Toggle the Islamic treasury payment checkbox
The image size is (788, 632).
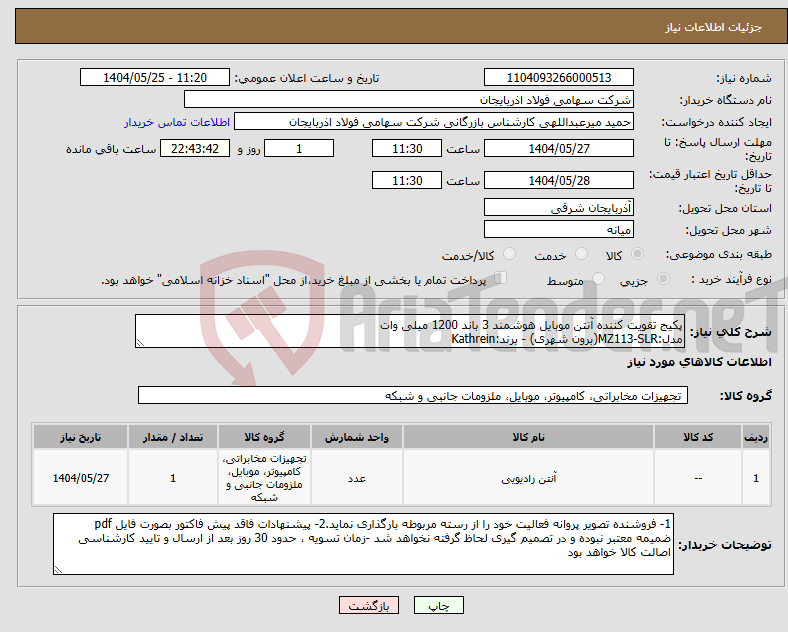(x=501, y=278)
